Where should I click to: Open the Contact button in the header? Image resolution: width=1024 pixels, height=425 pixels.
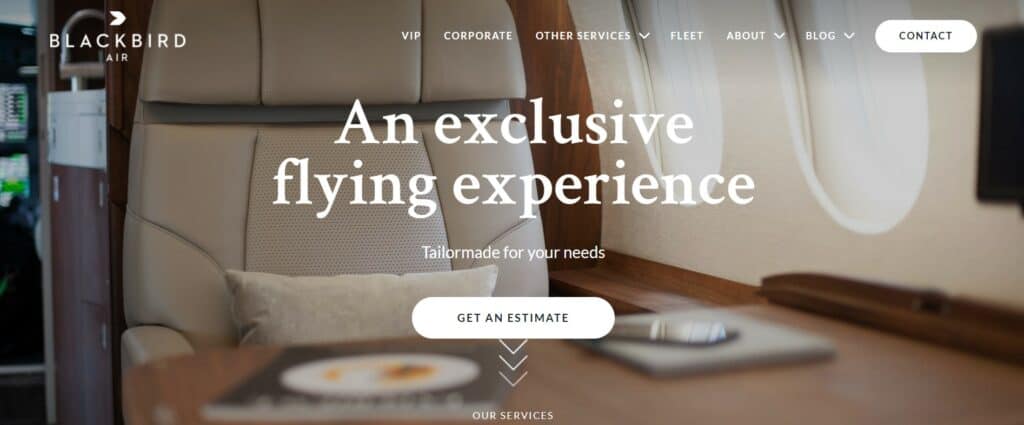click(x=925, y=36)
